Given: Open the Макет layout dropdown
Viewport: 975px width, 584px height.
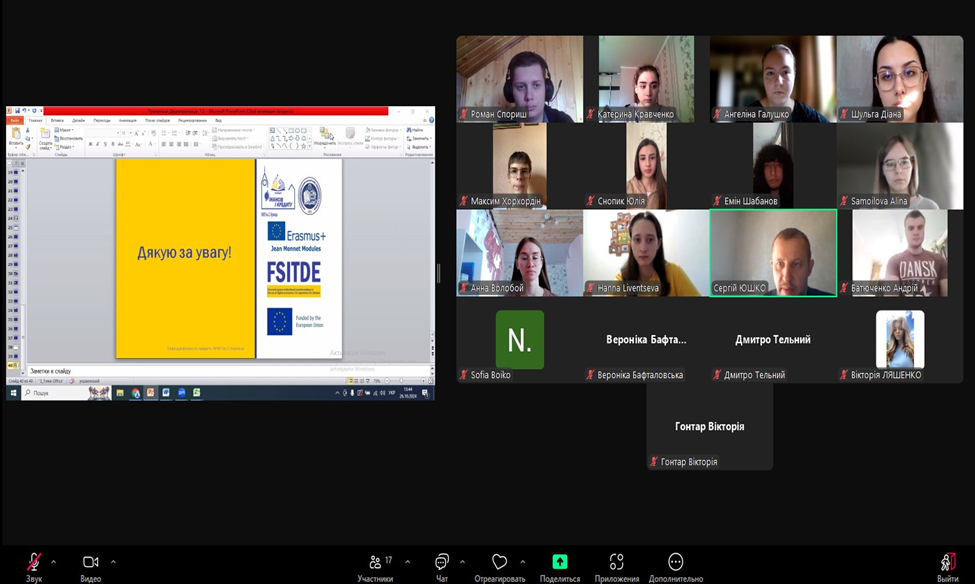Looking at the screenshot, I should pyautogui.click(x=65, y=130).
